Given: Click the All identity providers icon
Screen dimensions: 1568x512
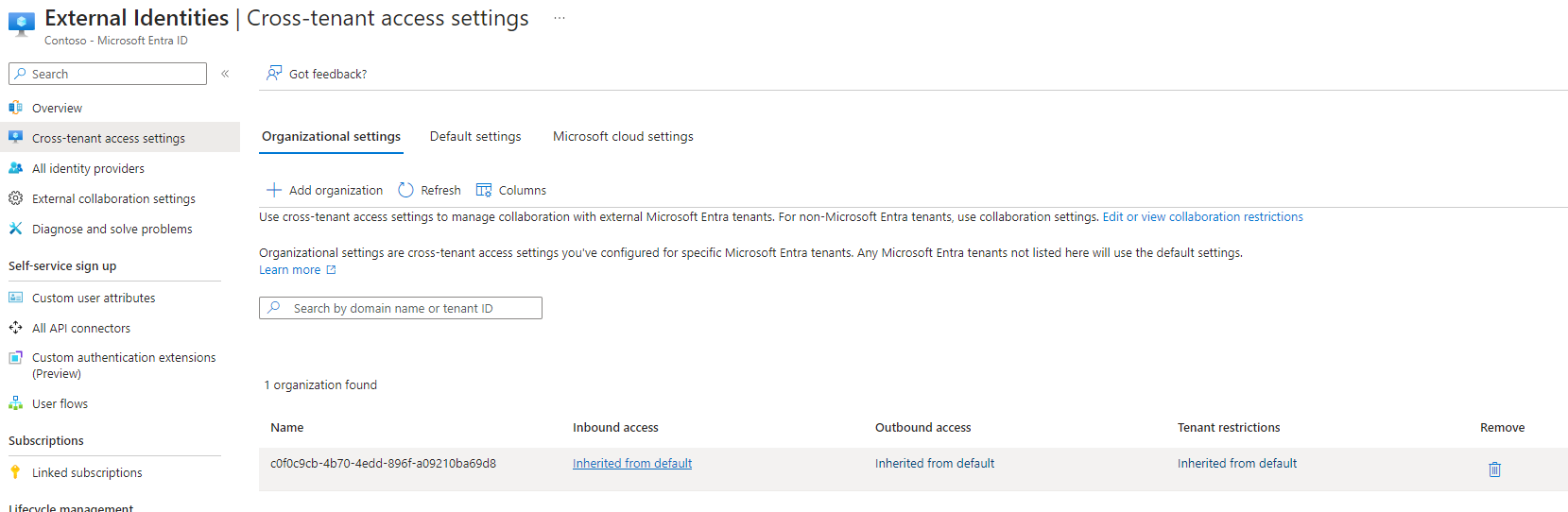Looking at the screenshot, I should pos(15,168).
